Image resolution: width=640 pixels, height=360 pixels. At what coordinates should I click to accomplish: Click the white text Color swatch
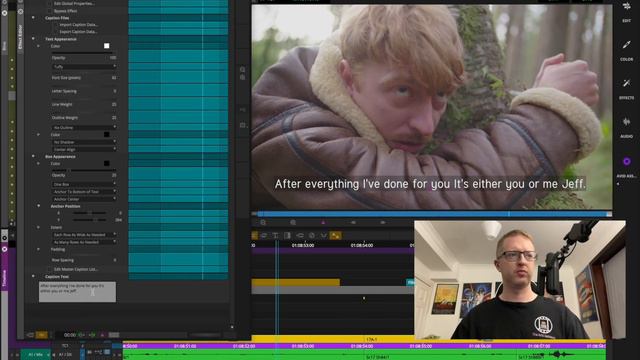click(107, 46)
